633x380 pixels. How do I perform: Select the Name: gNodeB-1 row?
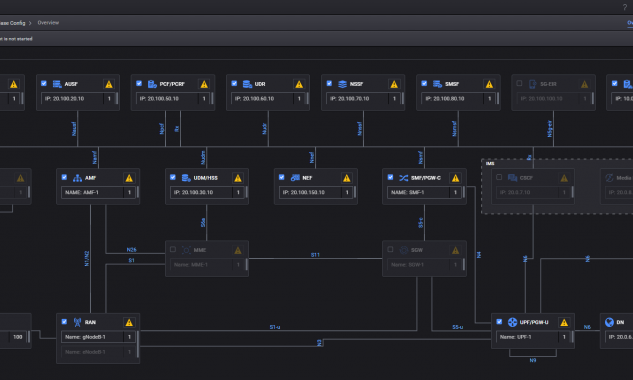(98, 337)
